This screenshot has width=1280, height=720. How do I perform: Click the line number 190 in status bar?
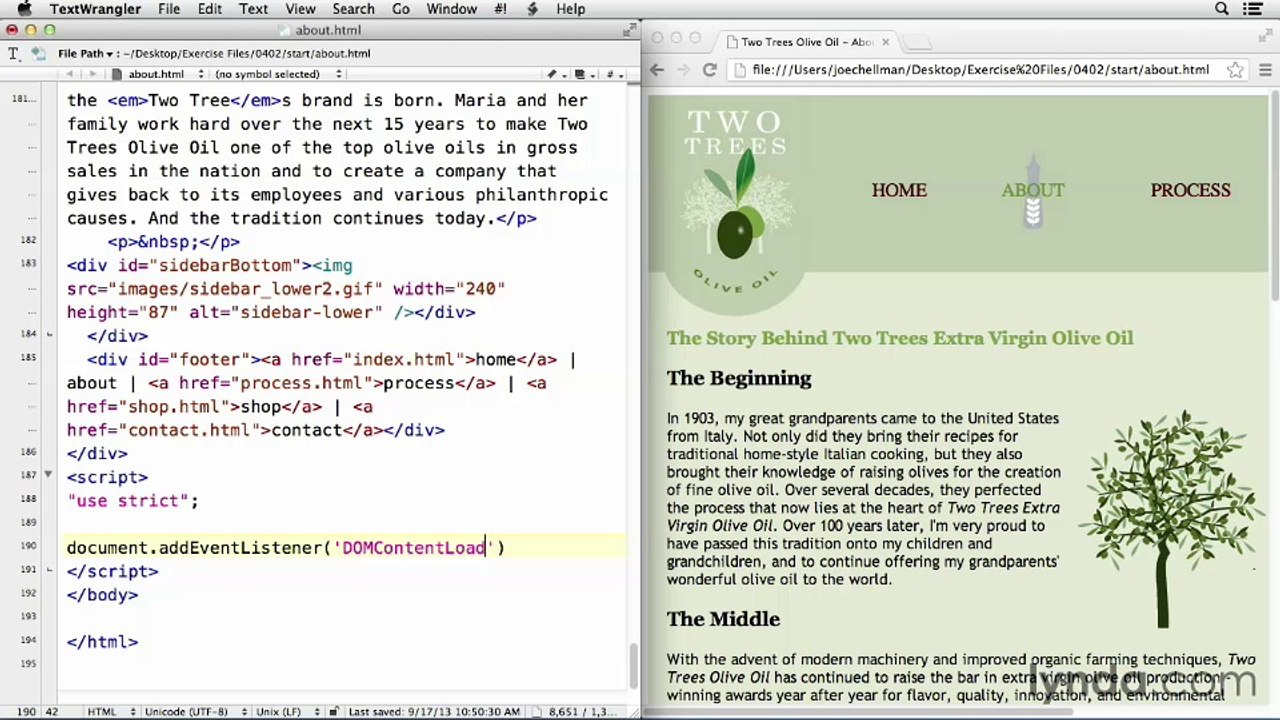pos(25,711)
